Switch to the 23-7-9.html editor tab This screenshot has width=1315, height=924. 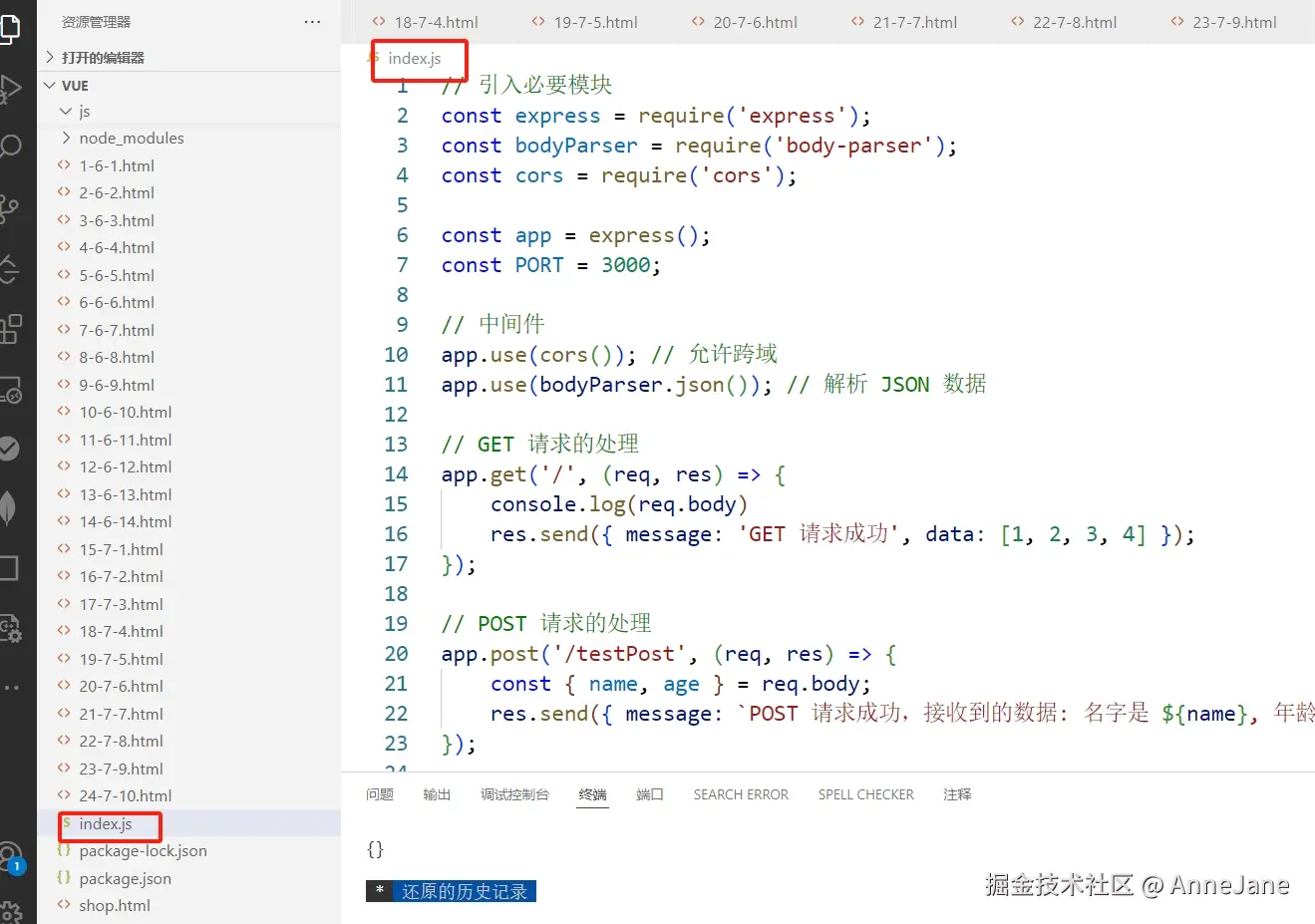(1223, 22)
